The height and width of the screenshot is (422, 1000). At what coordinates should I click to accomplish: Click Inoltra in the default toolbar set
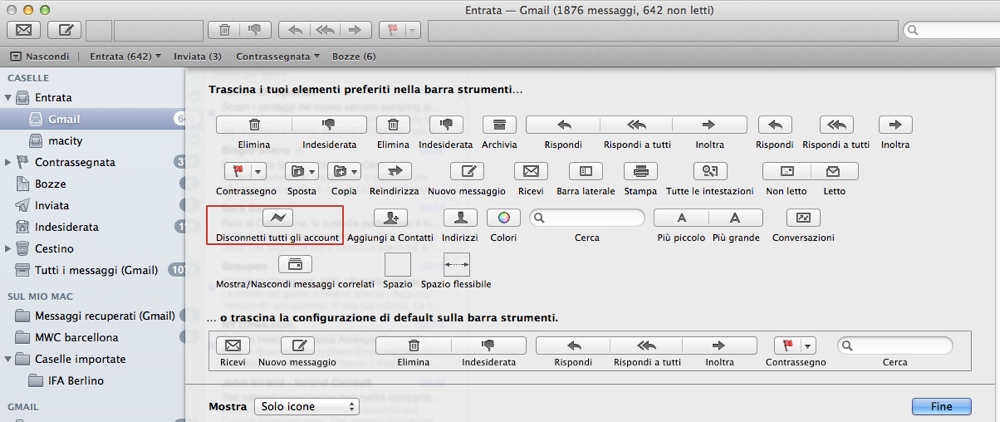click(719, 346)
